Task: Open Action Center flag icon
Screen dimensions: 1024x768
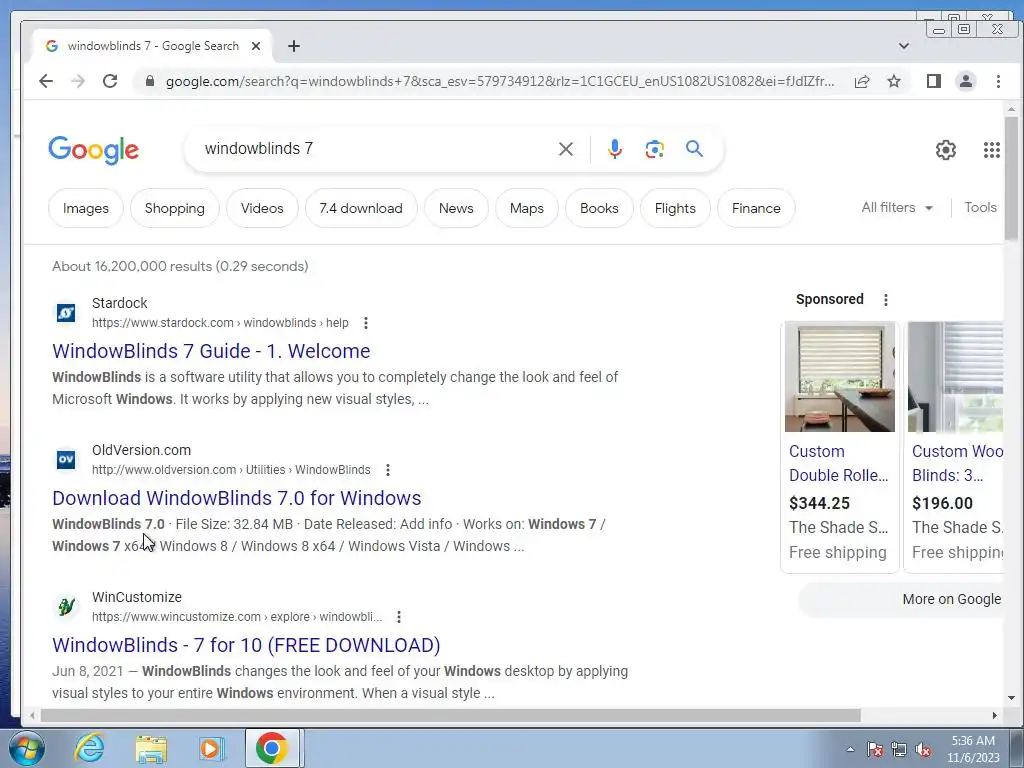Action: tap(875, 749)
